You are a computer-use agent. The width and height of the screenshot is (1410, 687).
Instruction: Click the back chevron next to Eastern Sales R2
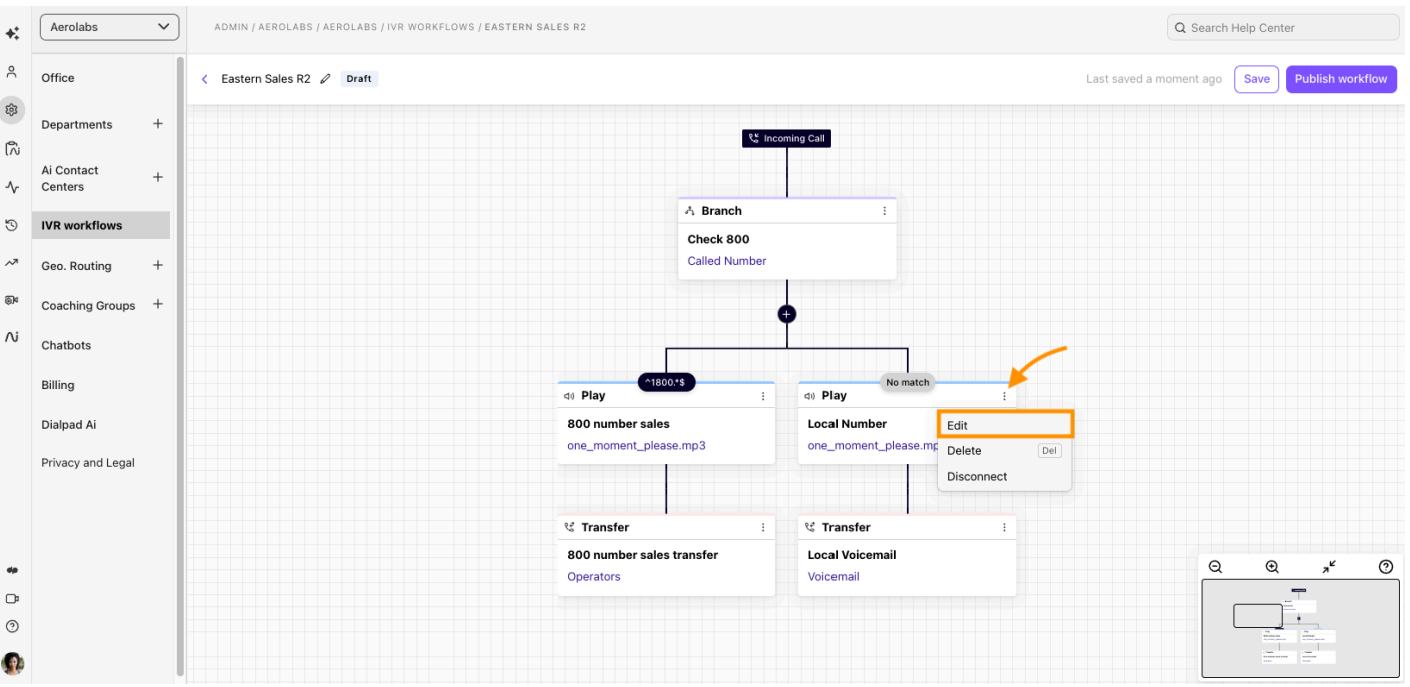[205, 78]
